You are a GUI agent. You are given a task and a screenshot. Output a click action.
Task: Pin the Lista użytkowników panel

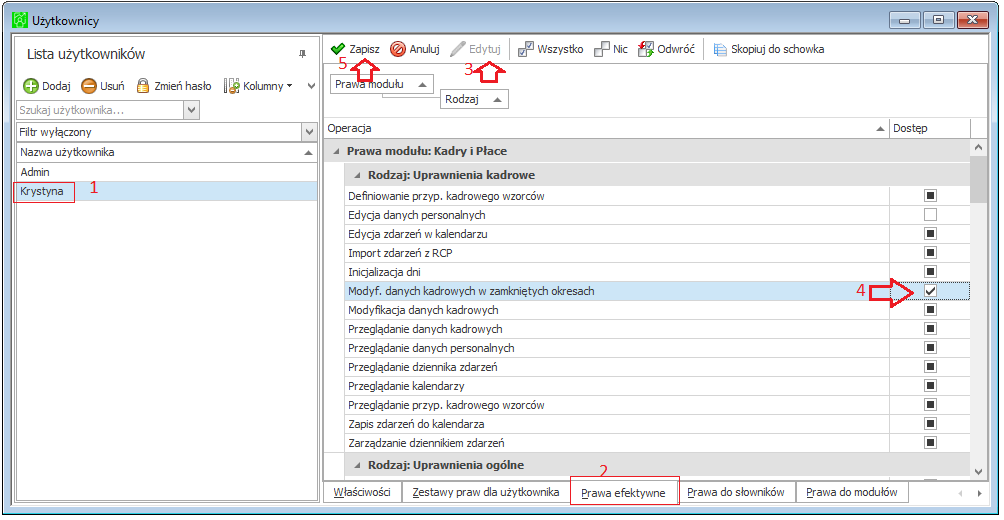(x=302, y=54)
